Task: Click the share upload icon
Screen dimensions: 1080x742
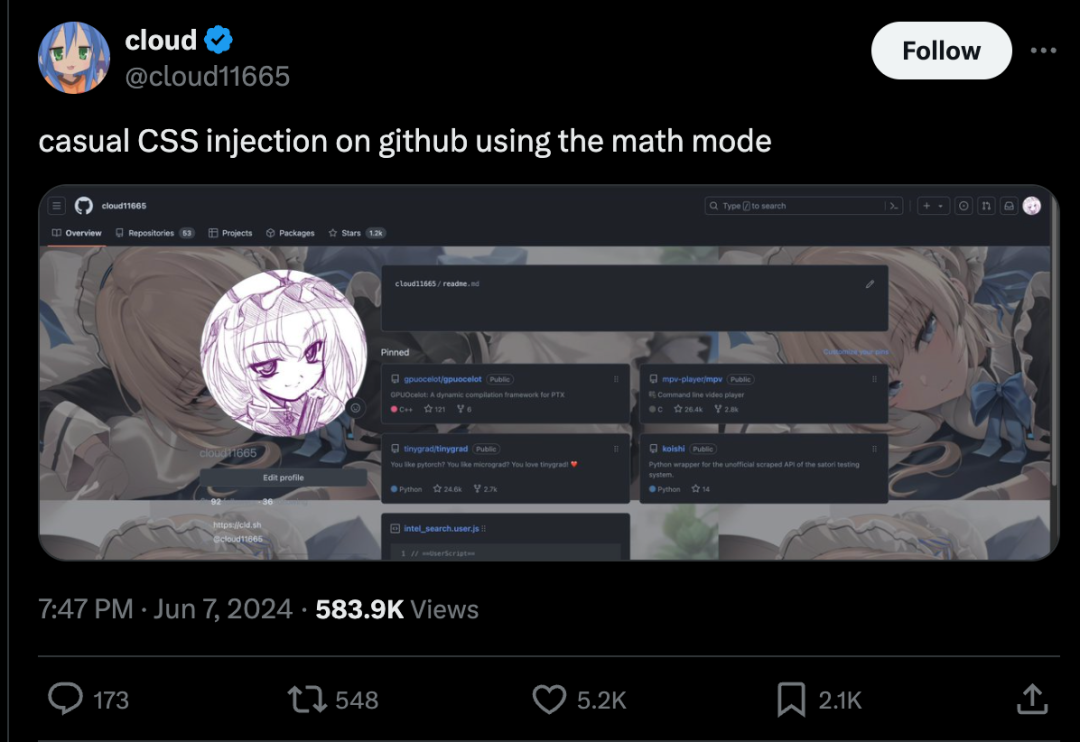Action: coord(1032,699)
